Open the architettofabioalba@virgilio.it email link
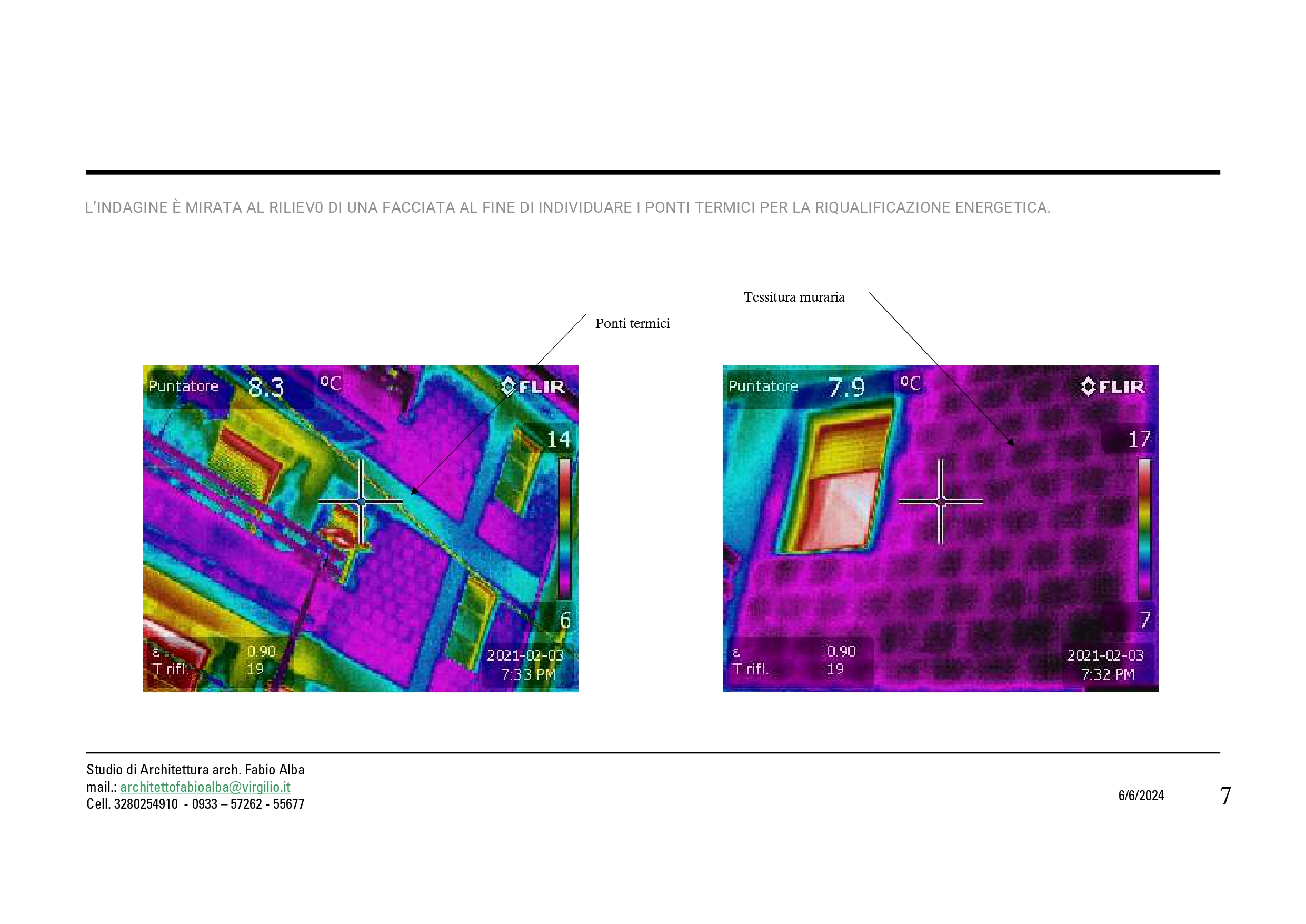Viewport: 1306px width, 924px height. click(x=205, y=787)
